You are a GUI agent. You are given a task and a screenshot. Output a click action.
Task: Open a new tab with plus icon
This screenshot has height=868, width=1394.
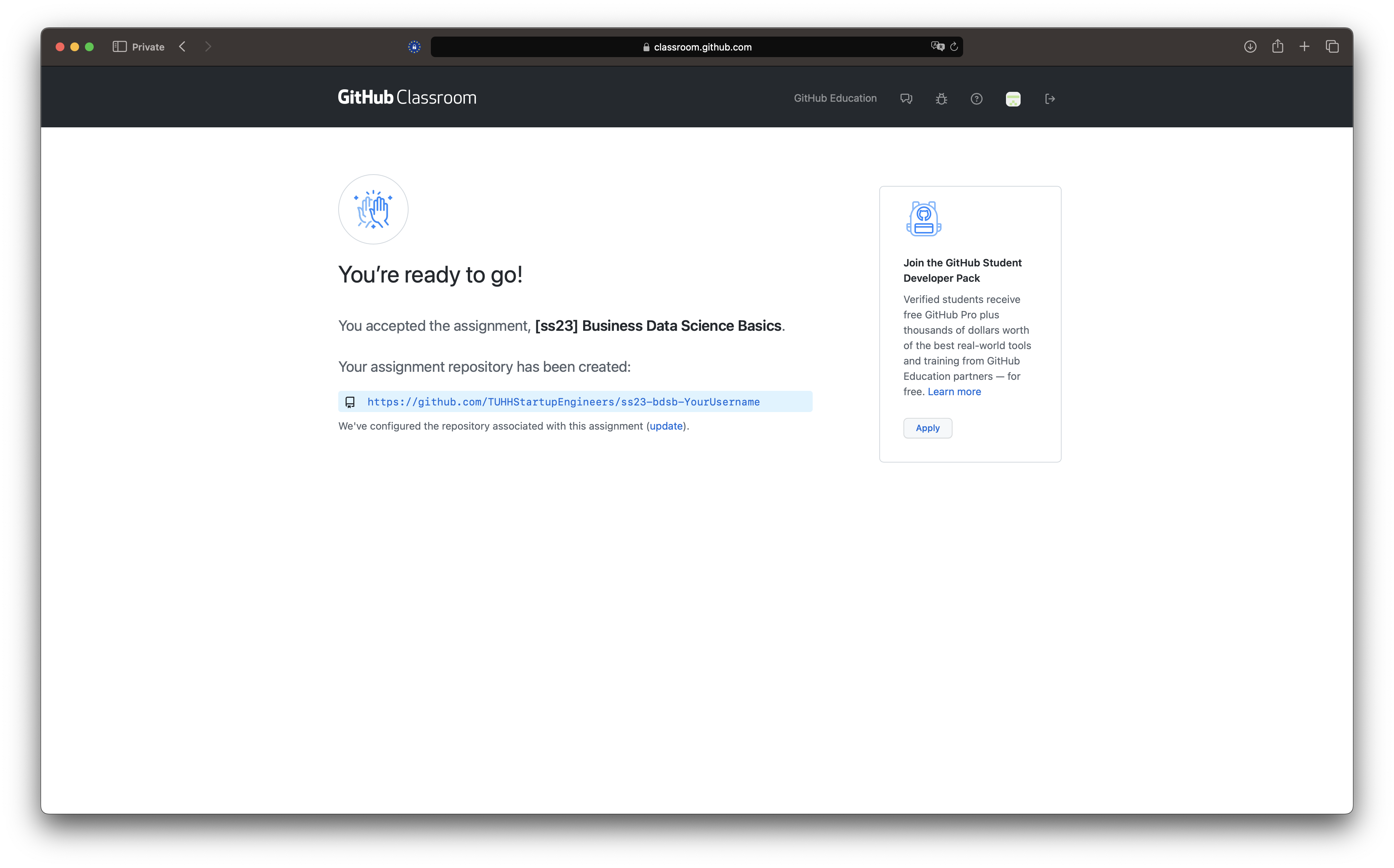coord(1304,46)
